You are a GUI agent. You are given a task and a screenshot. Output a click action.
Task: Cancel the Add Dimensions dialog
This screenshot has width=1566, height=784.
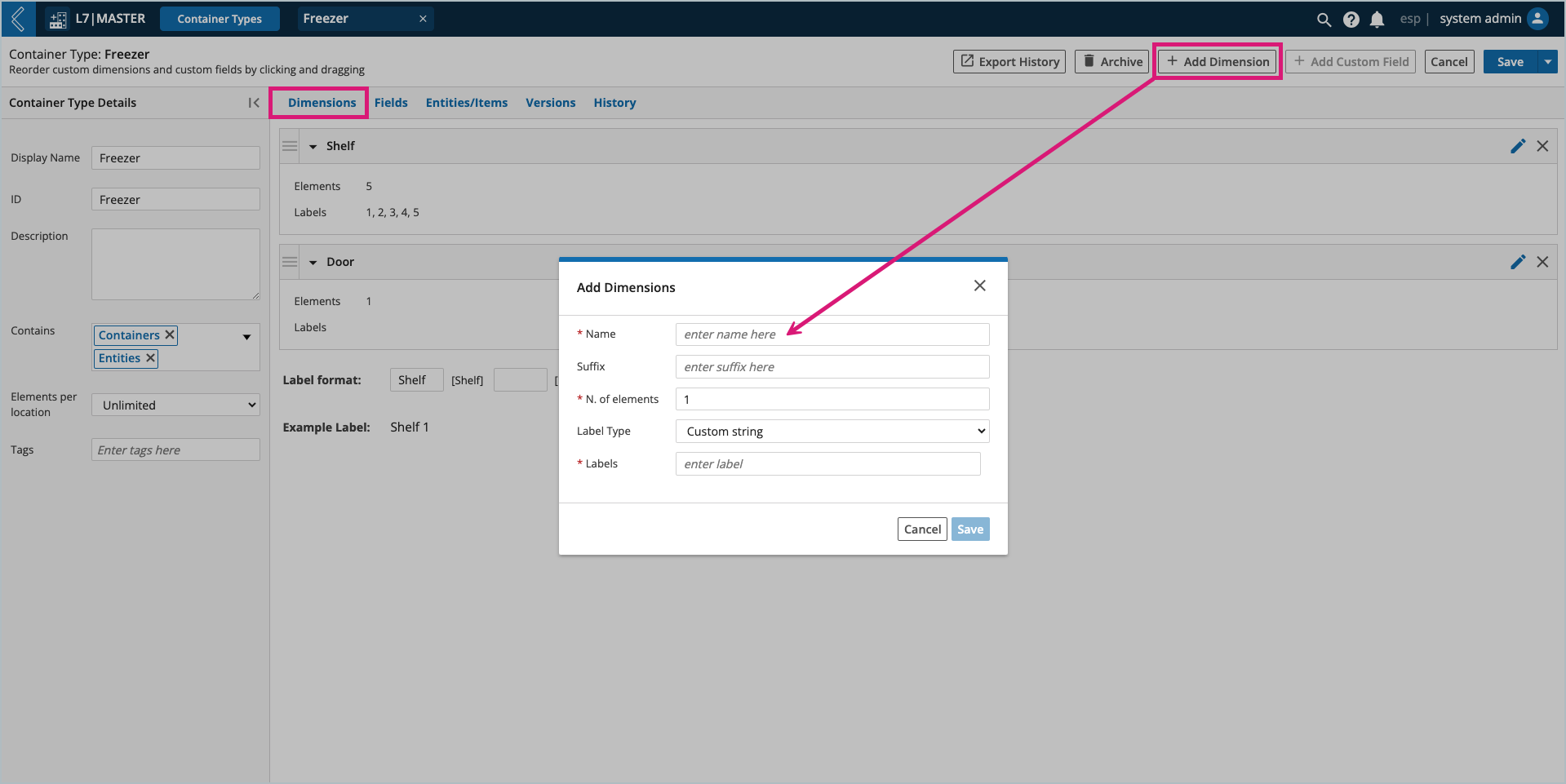tap(922, 529)
